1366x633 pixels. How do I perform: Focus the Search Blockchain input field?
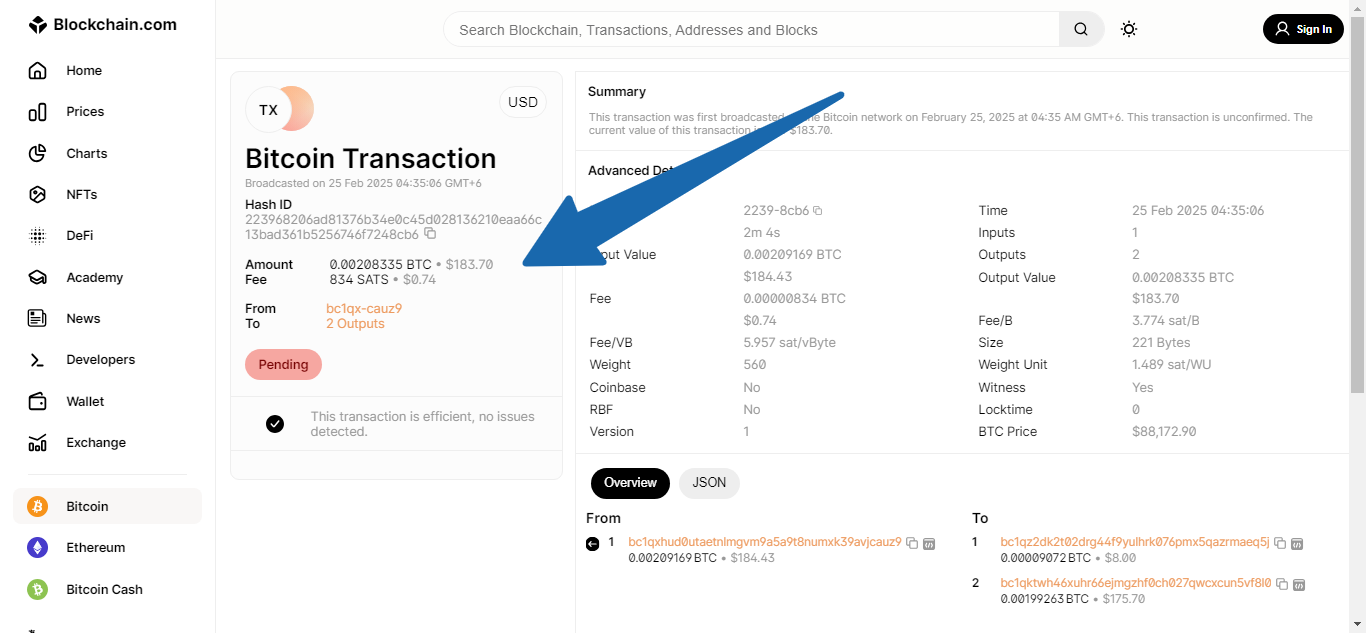point(751,29)
